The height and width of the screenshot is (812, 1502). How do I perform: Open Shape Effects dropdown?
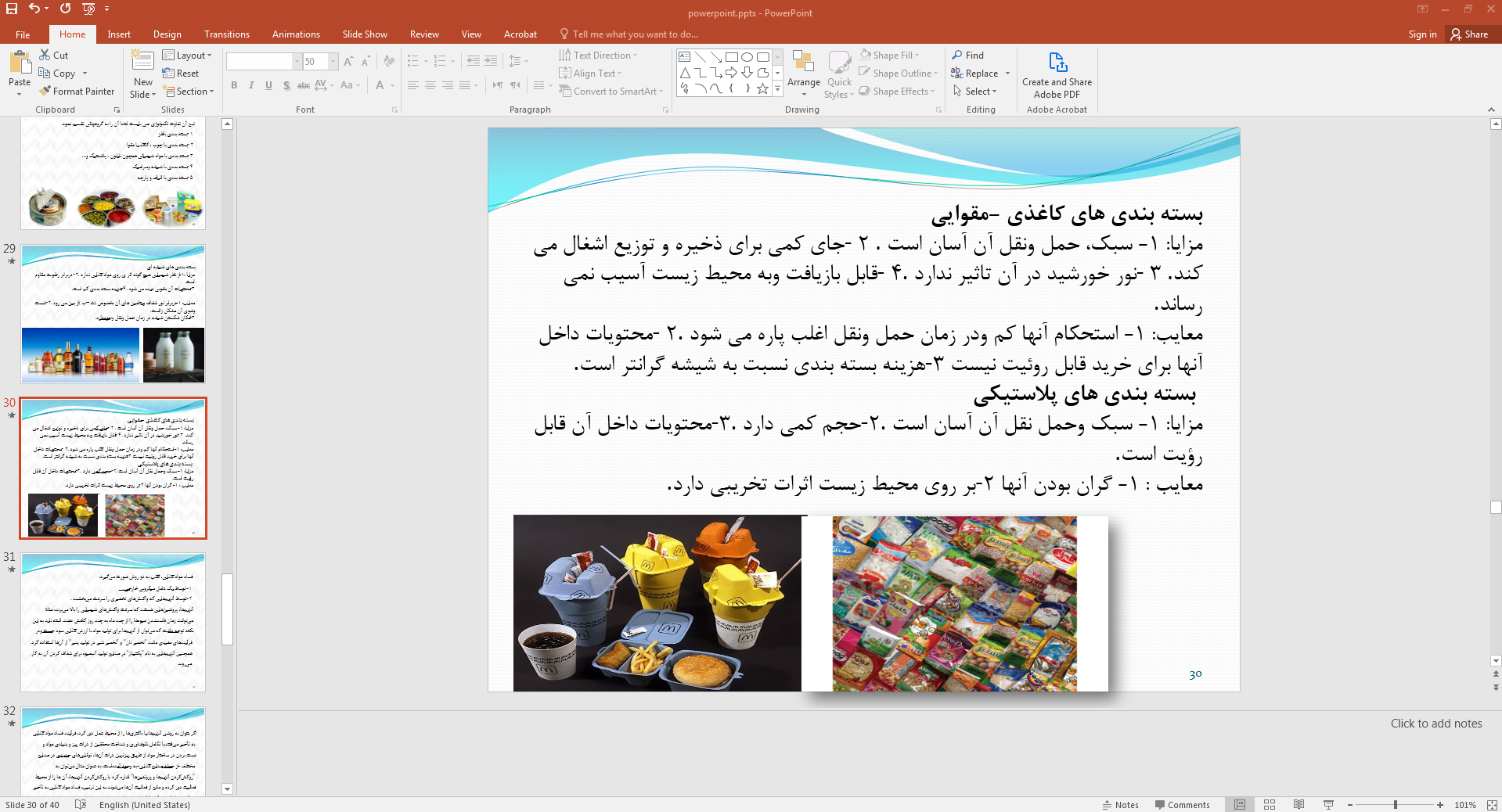897,92
